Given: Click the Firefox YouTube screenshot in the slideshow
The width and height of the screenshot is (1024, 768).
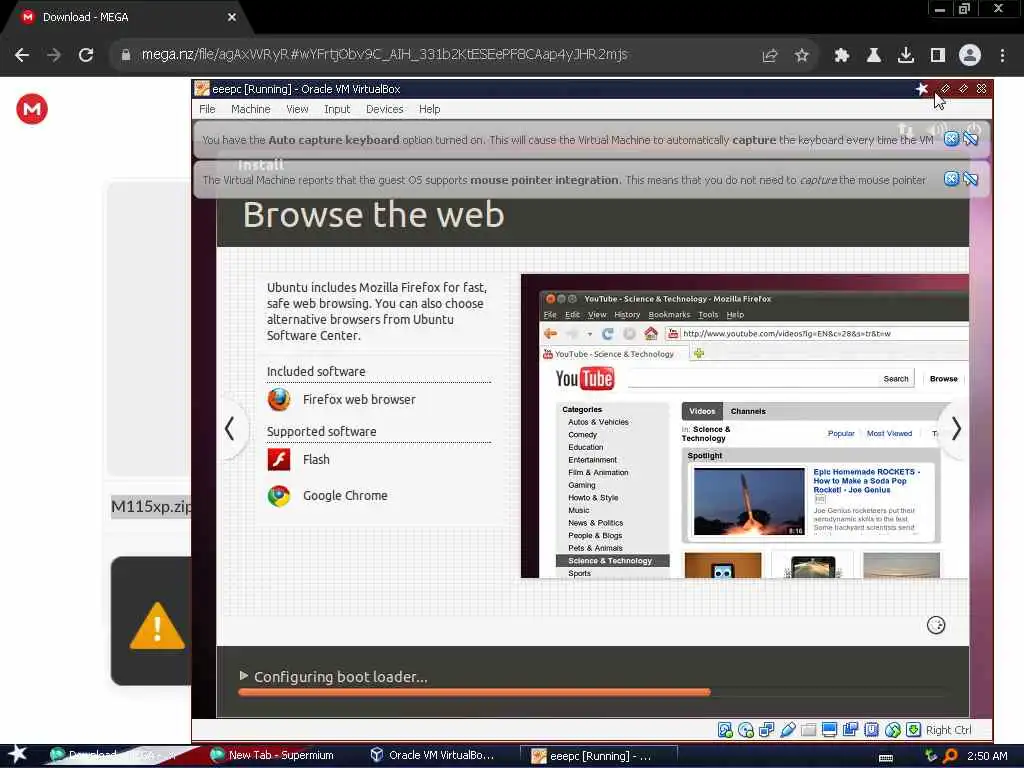Looking at the screenshot, I should tap(744, 426).
